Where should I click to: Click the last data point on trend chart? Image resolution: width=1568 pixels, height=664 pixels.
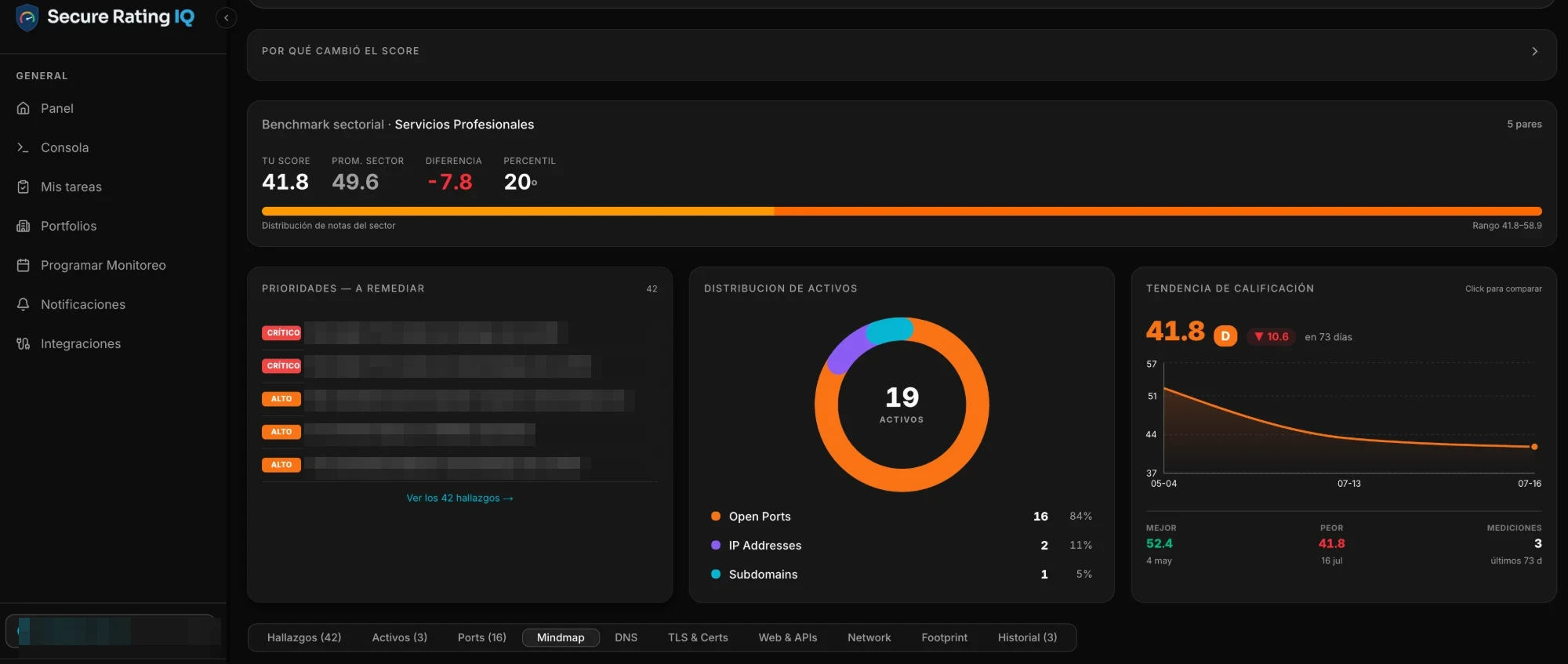(1534, 447)
